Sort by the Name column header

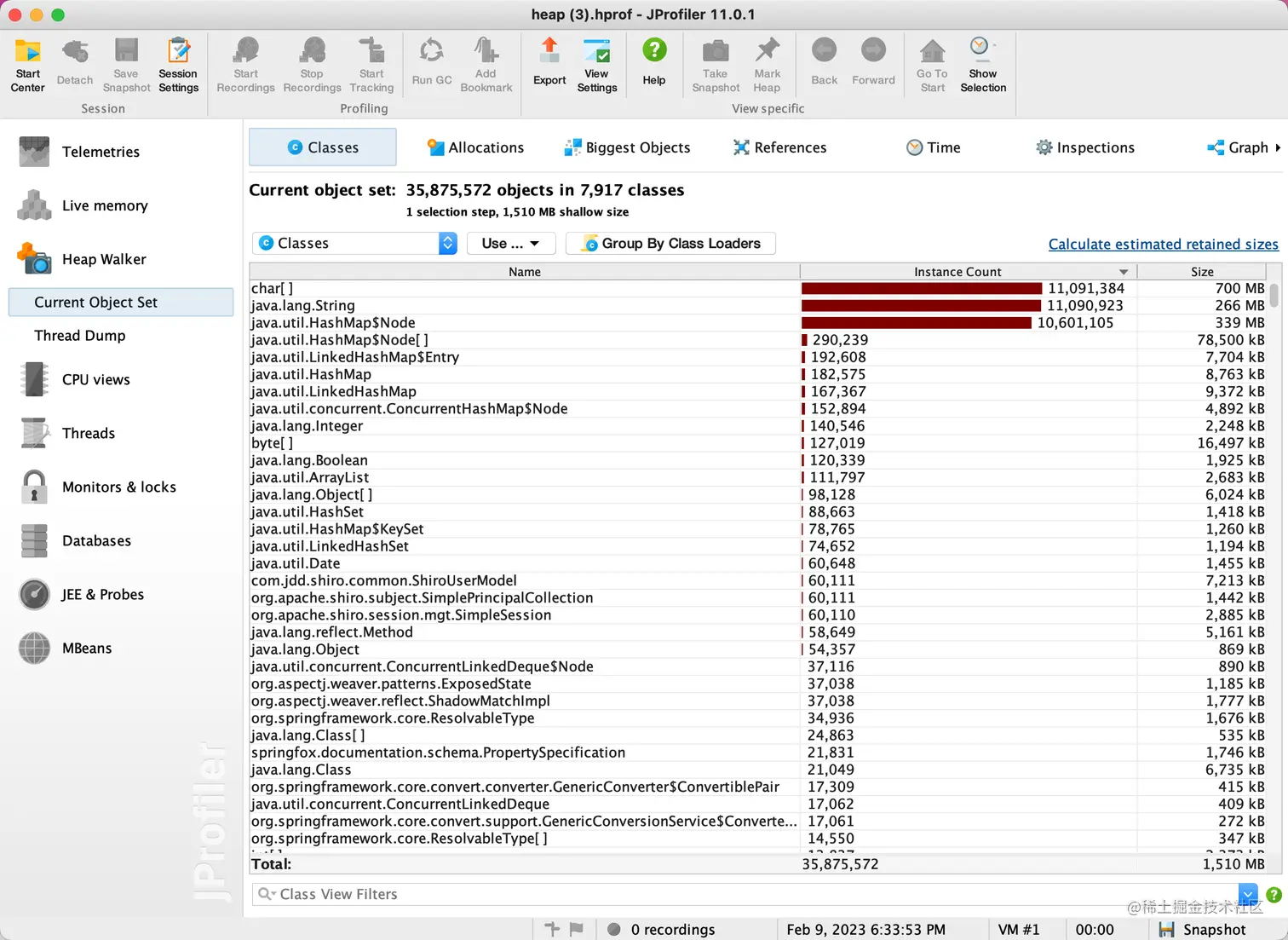[x=525, y=272]
